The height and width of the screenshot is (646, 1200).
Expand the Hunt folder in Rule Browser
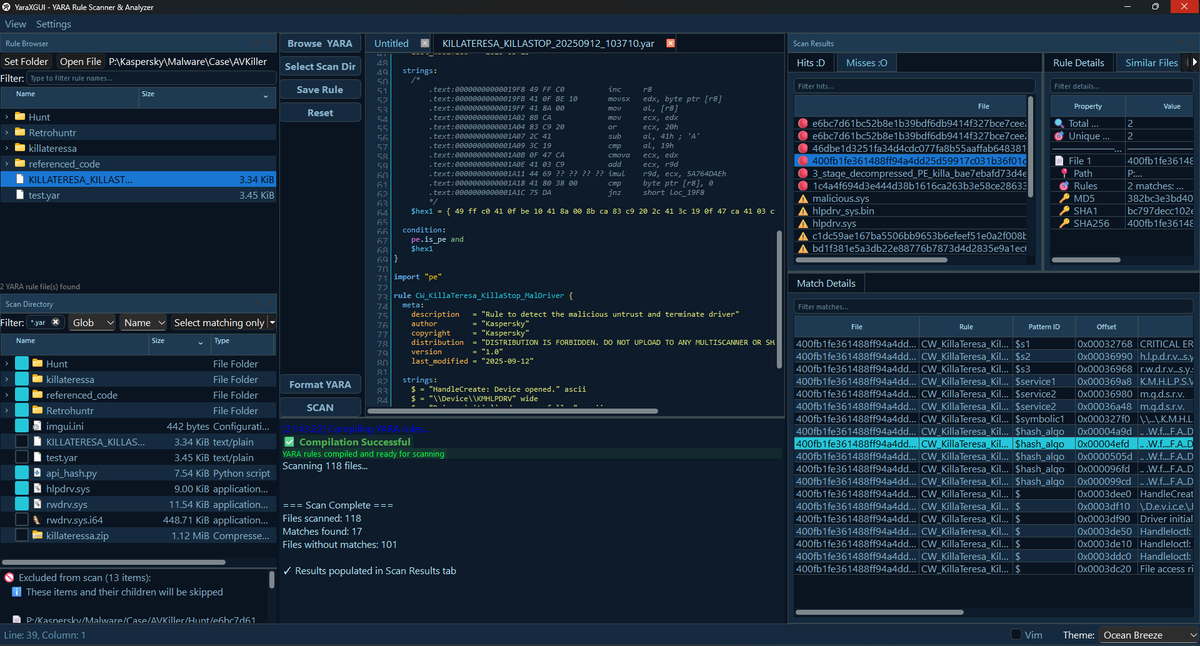(x=7, y=117)
